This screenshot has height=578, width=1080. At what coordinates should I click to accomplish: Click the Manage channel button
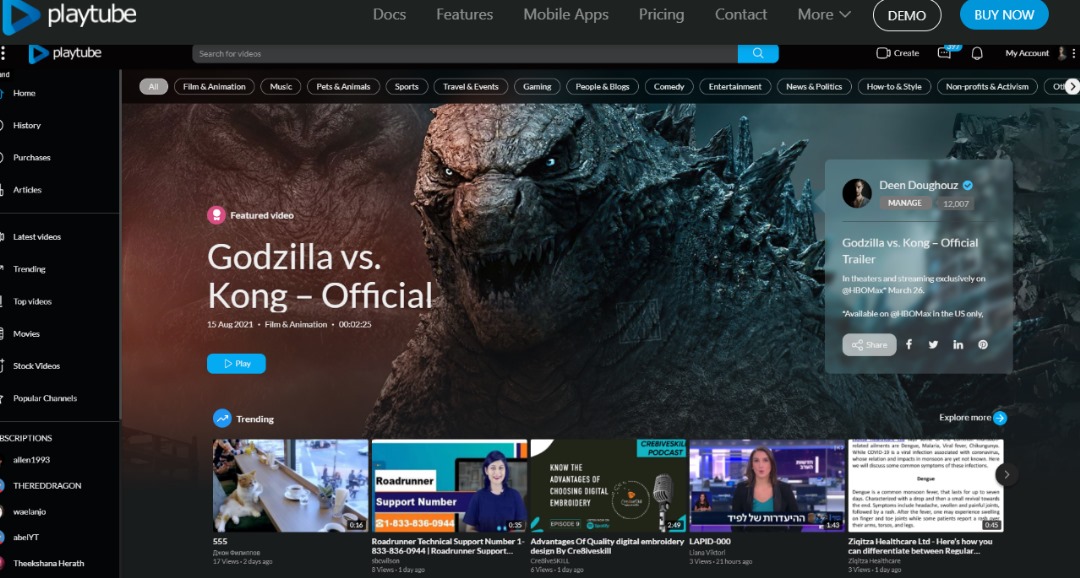[x=905, y=203]
